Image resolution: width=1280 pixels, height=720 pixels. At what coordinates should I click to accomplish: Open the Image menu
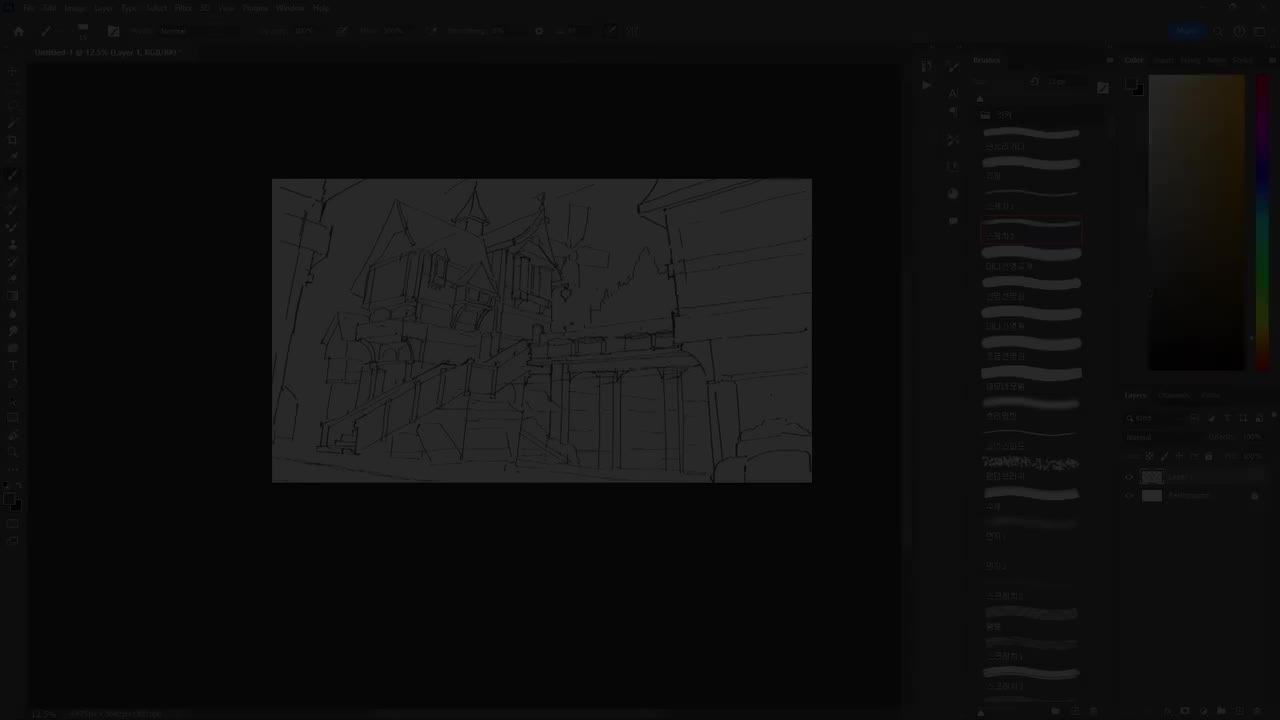(75, 8)
